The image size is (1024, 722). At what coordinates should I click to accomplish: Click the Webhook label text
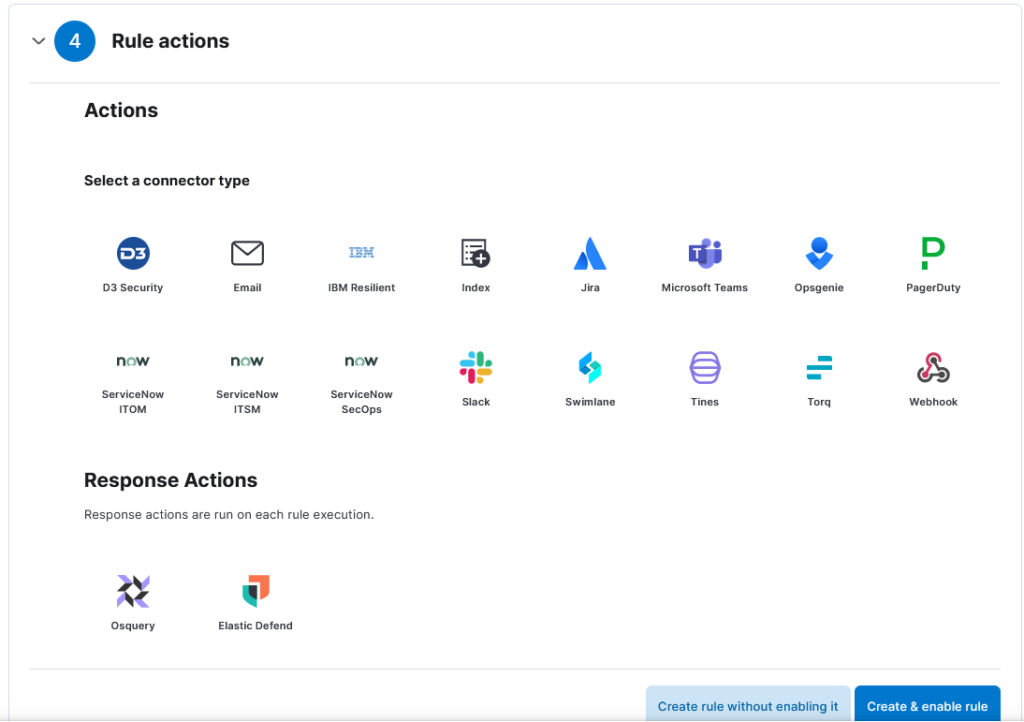933,402
